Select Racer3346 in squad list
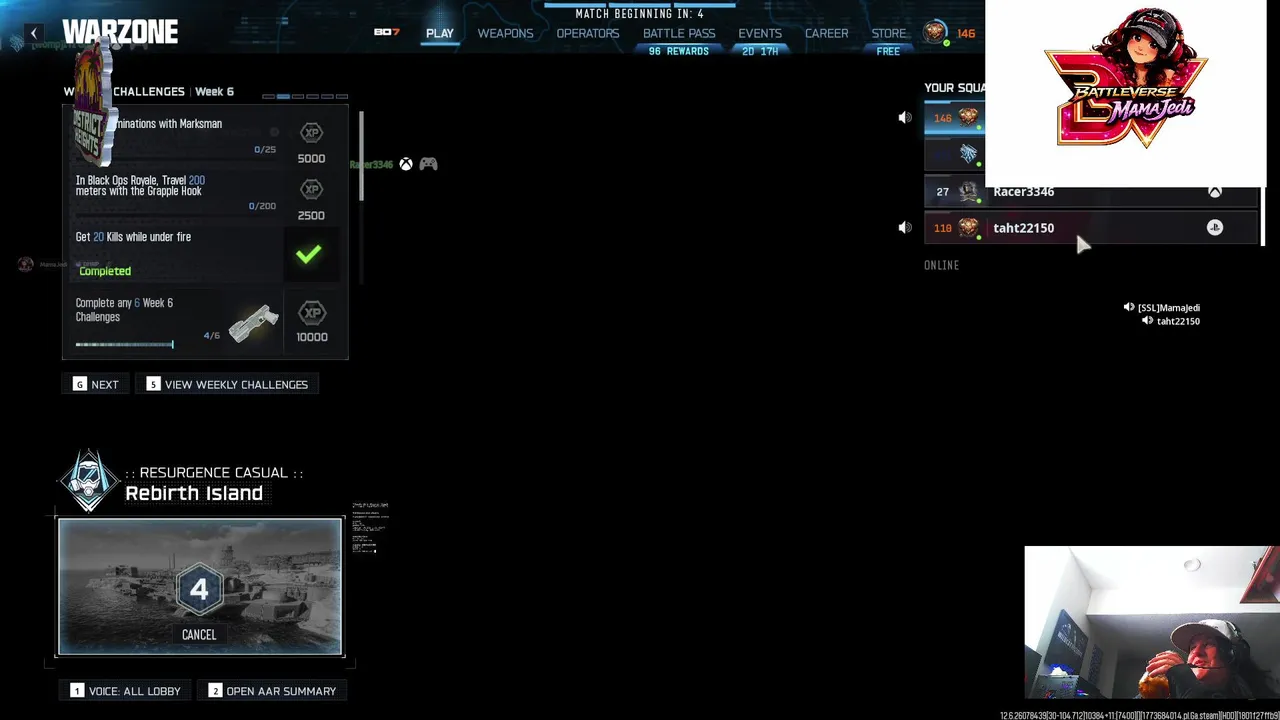 click(x=1090, y=191)
